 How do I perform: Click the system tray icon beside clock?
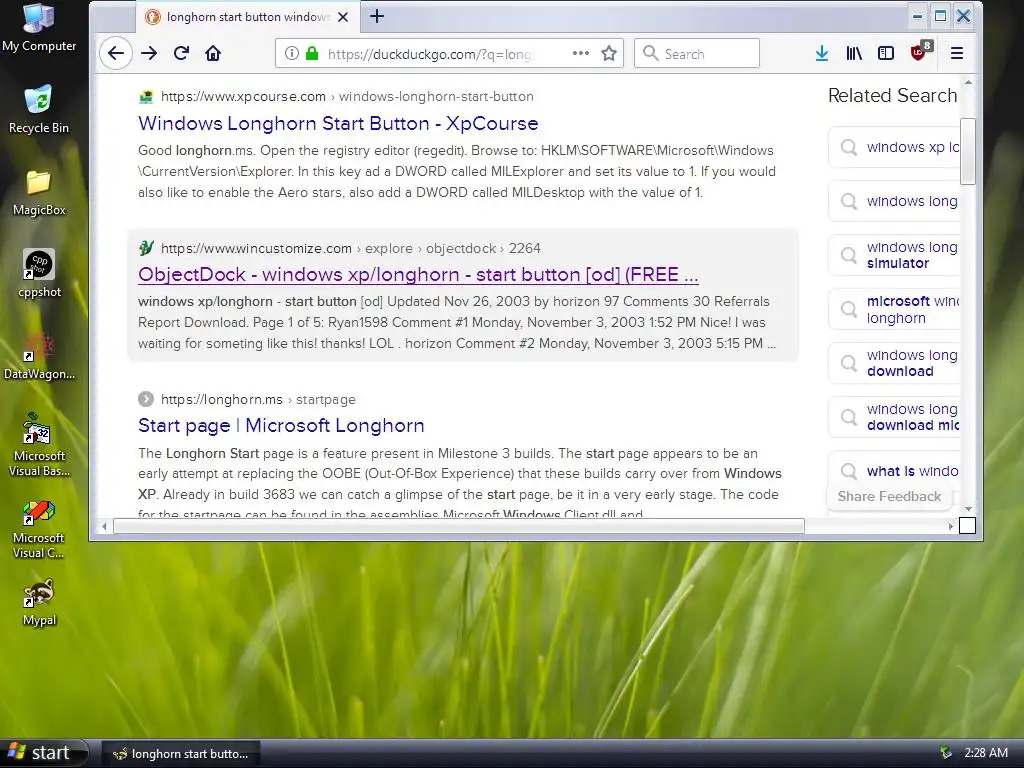coord(945,753)
